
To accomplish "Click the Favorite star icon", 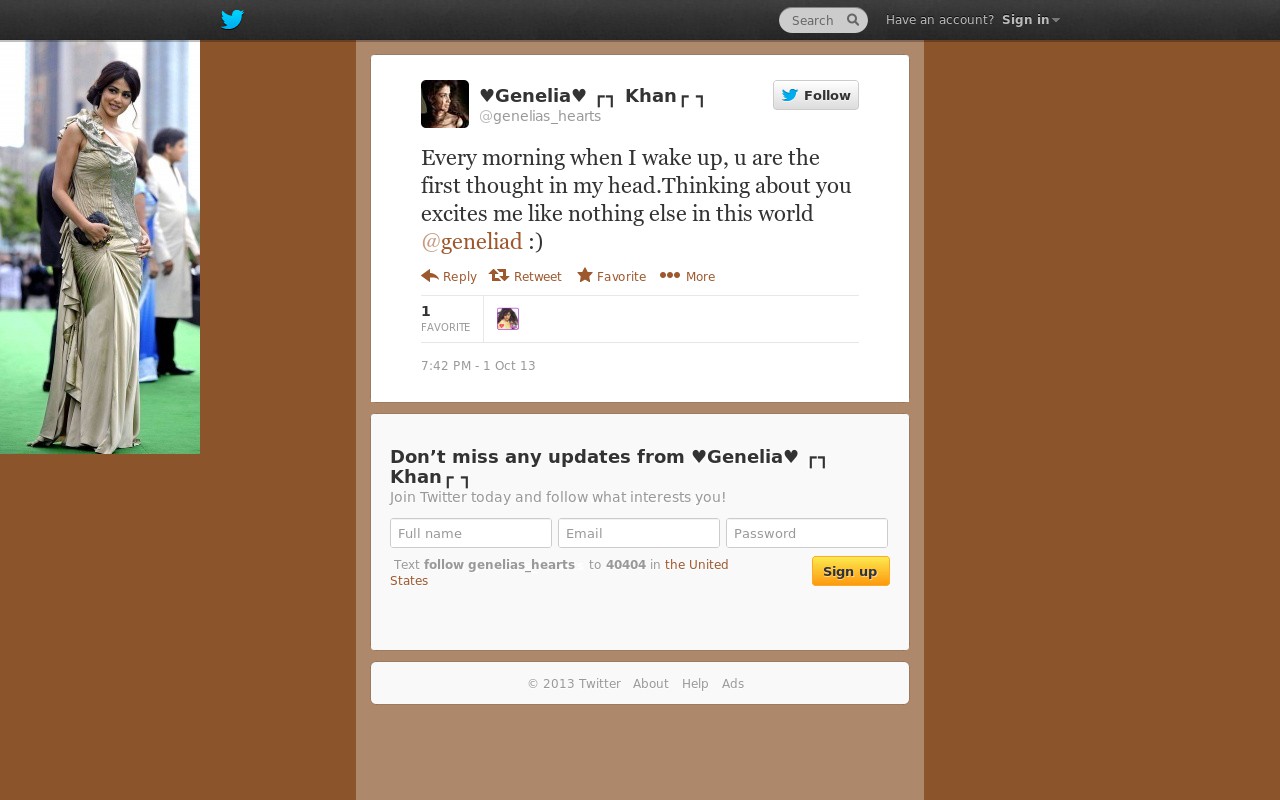I will coord(585,275).
